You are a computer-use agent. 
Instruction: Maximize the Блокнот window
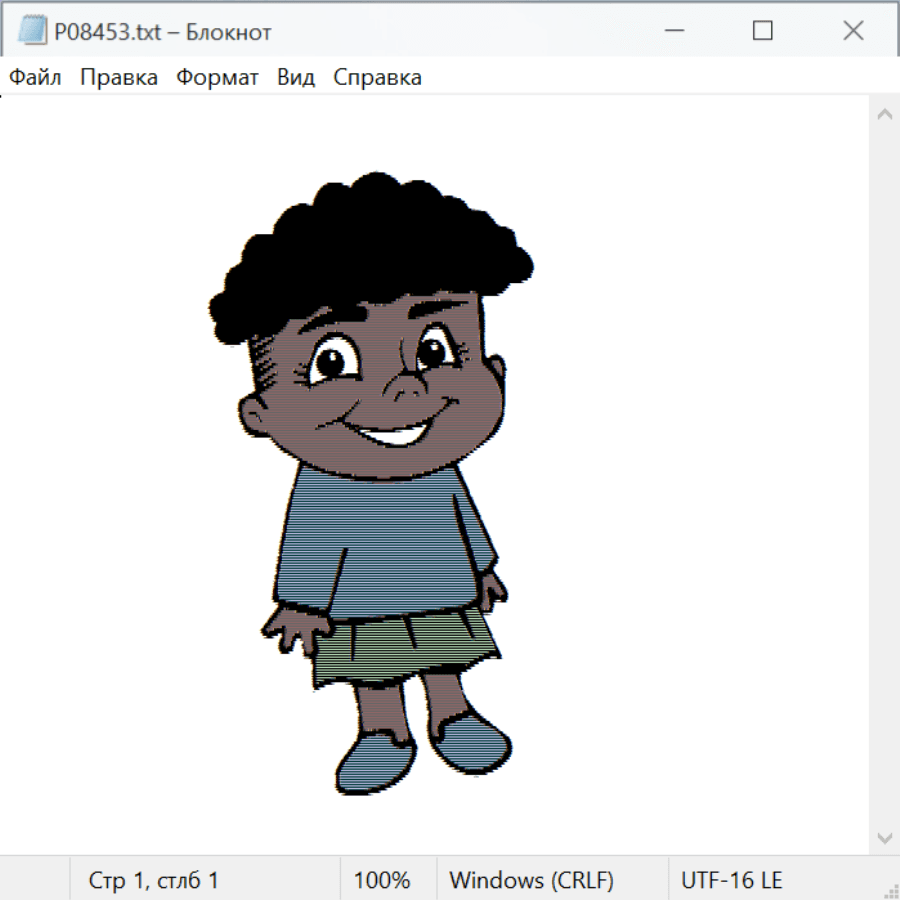pos(763,31)
